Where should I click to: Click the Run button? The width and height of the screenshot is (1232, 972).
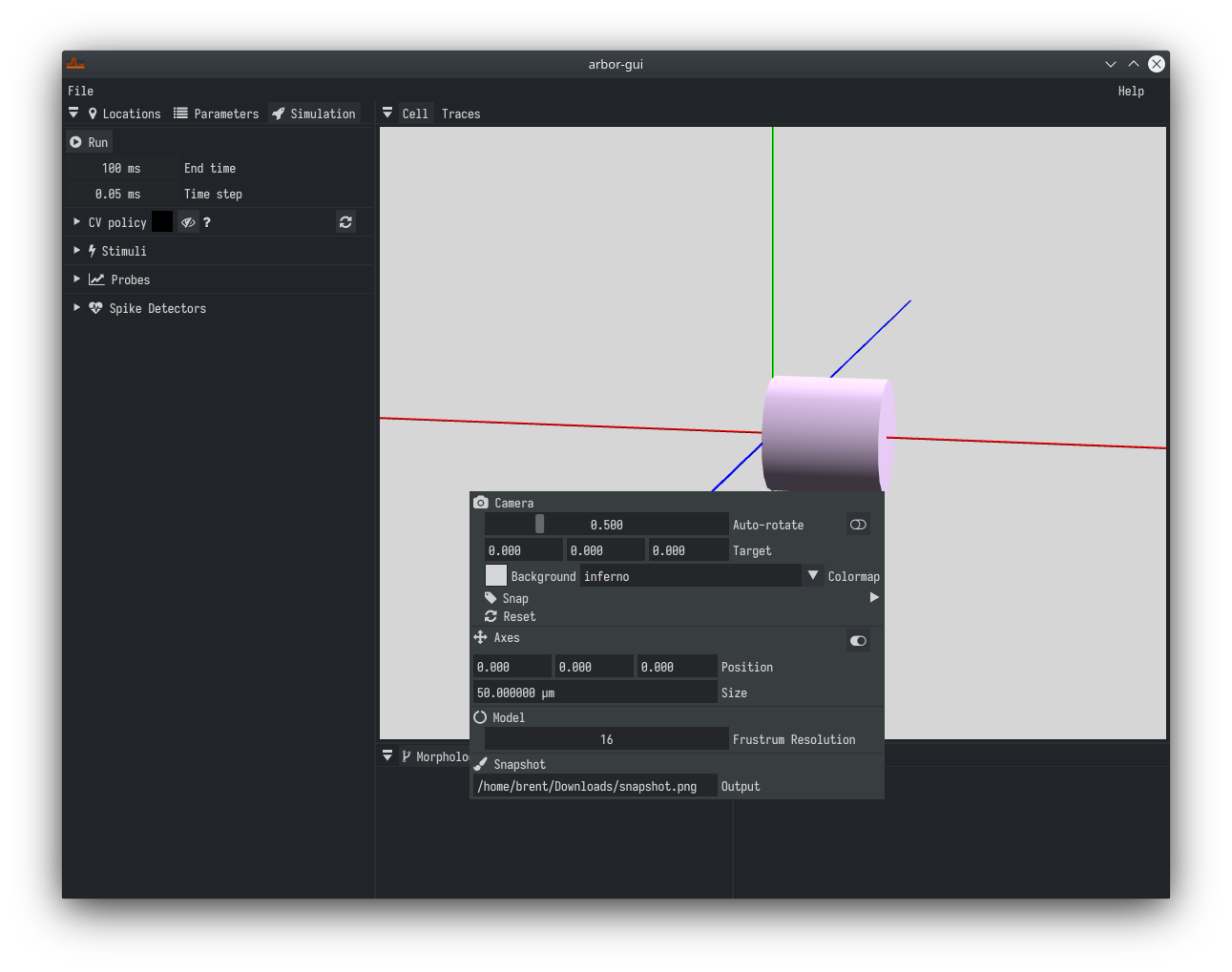coord(89,142)
